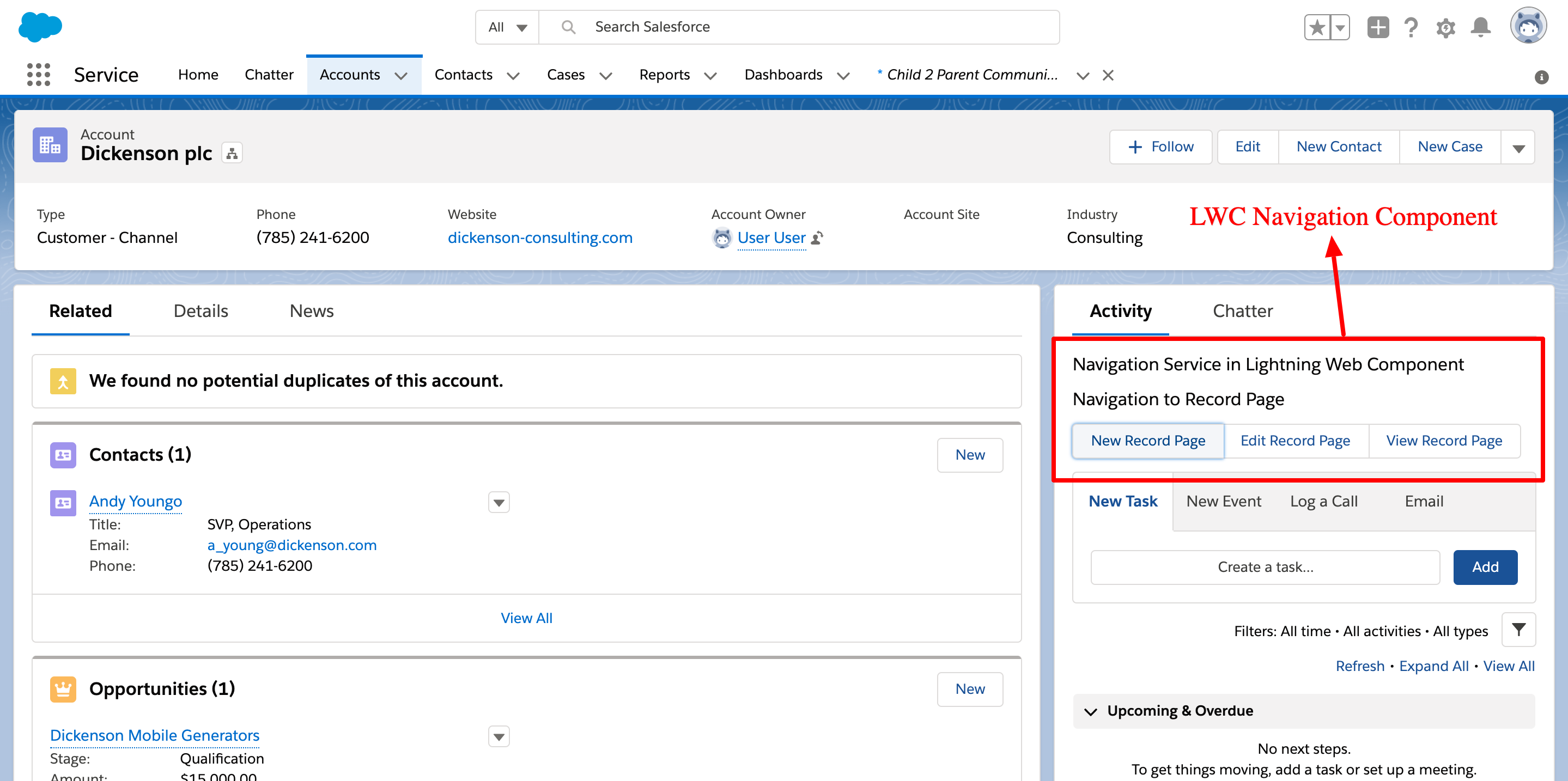Open Setup gear icon
Viewport: 1568px width, 781px height.
pos(1445,27)
